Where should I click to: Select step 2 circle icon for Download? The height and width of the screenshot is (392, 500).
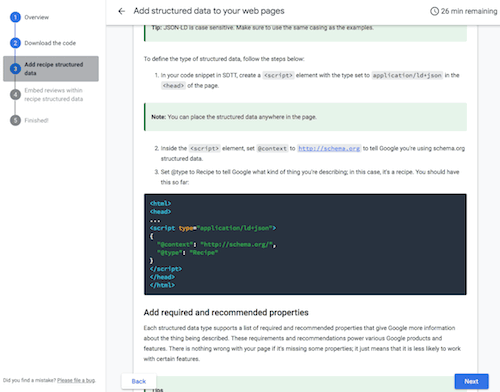point(15,43)
